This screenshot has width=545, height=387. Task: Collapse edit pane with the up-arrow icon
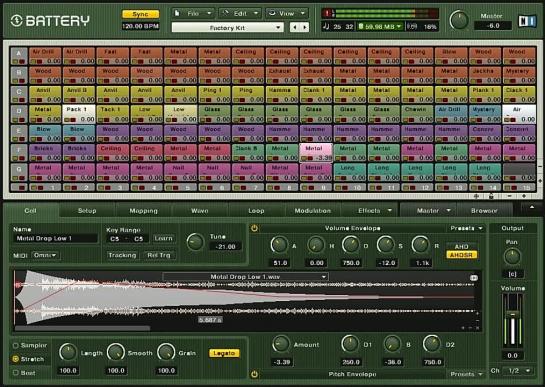click(532, 207)
